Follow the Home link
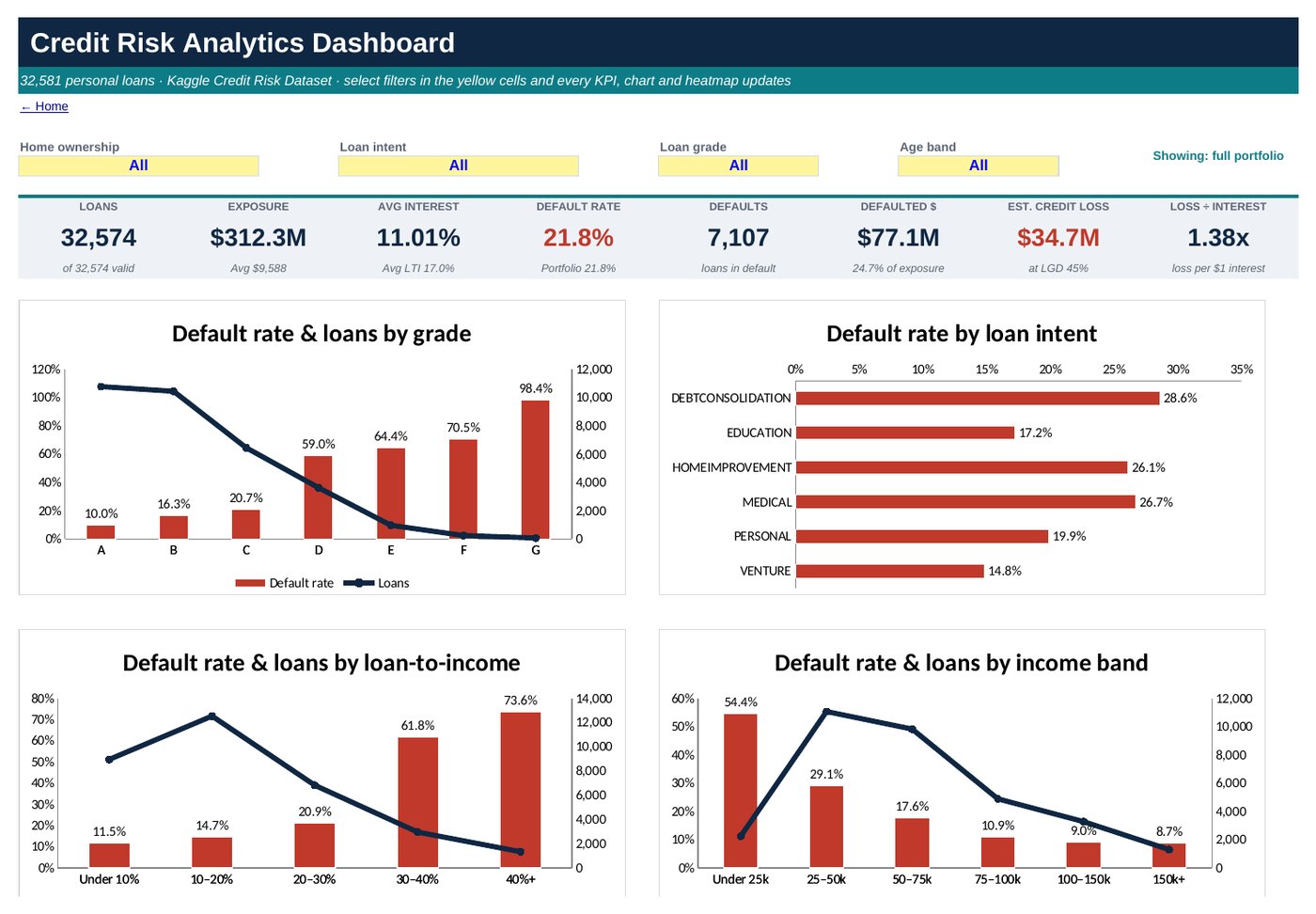The height and width of the screenshot is (914, 1316). pyautogui.click(x=44, y=106)
